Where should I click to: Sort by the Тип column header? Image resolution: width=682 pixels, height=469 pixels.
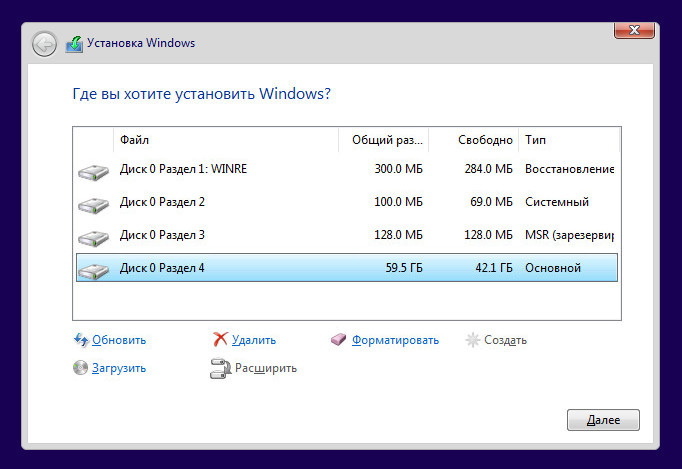coord(569,140)
